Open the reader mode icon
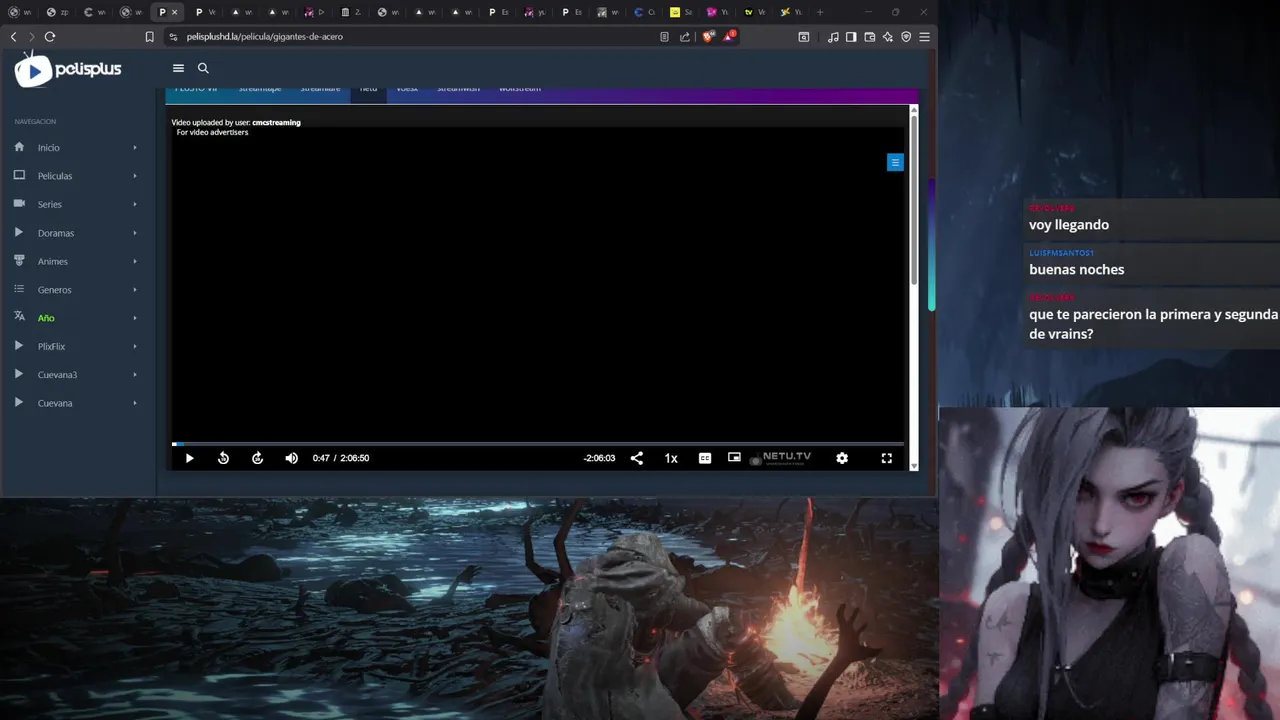1280x720 pixels. click(664, 37)
